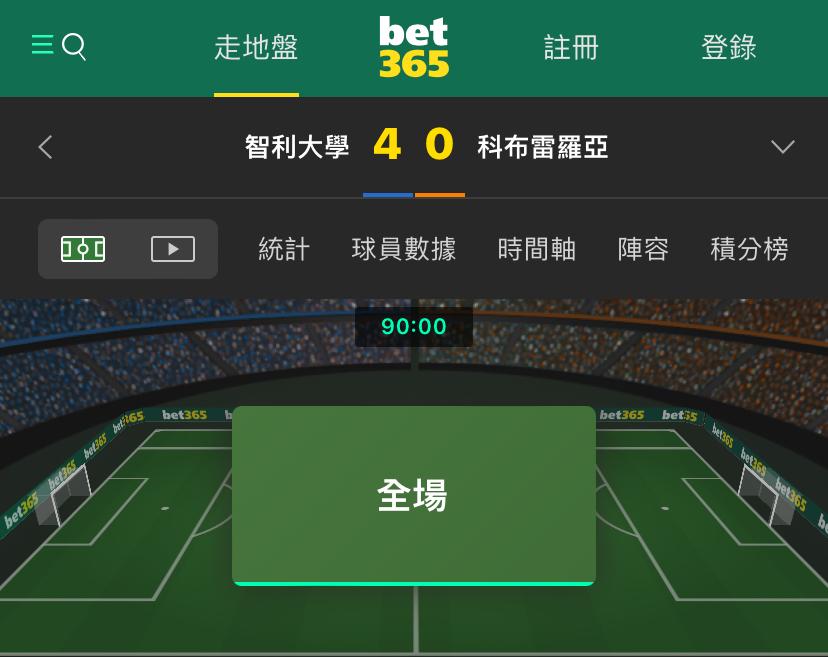Image resolution: width=828 pixels, height=657 pixels.
Task: Switch to pitch view icon
Action: coord(83,249)
